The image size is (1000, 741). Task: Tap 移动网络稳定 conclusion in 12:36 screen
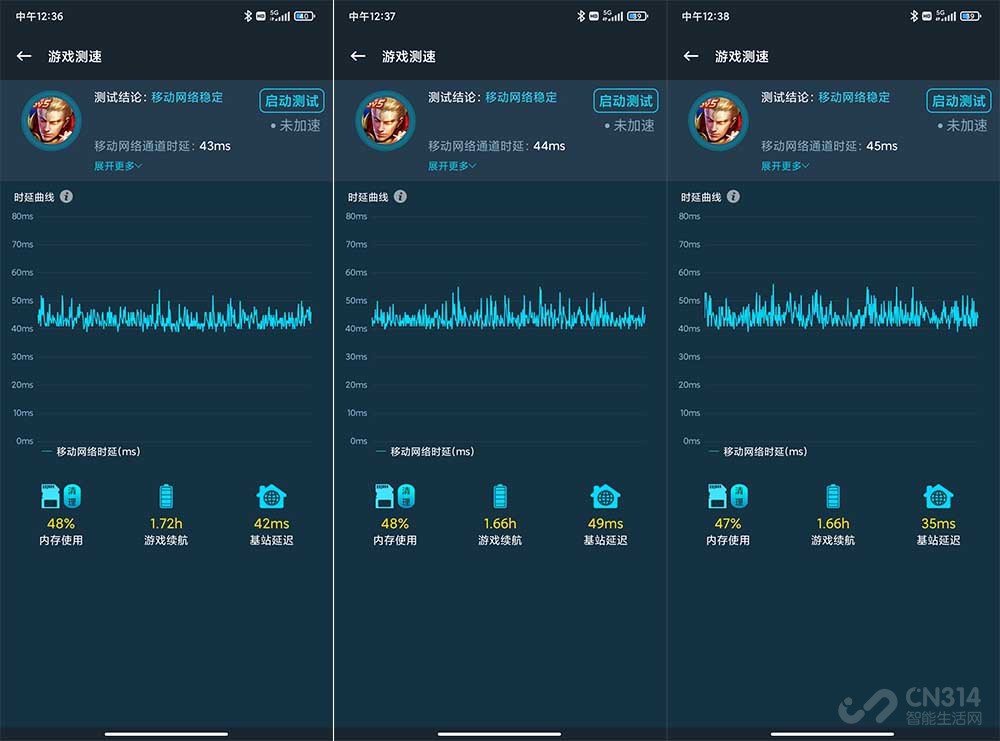(188, 97)
